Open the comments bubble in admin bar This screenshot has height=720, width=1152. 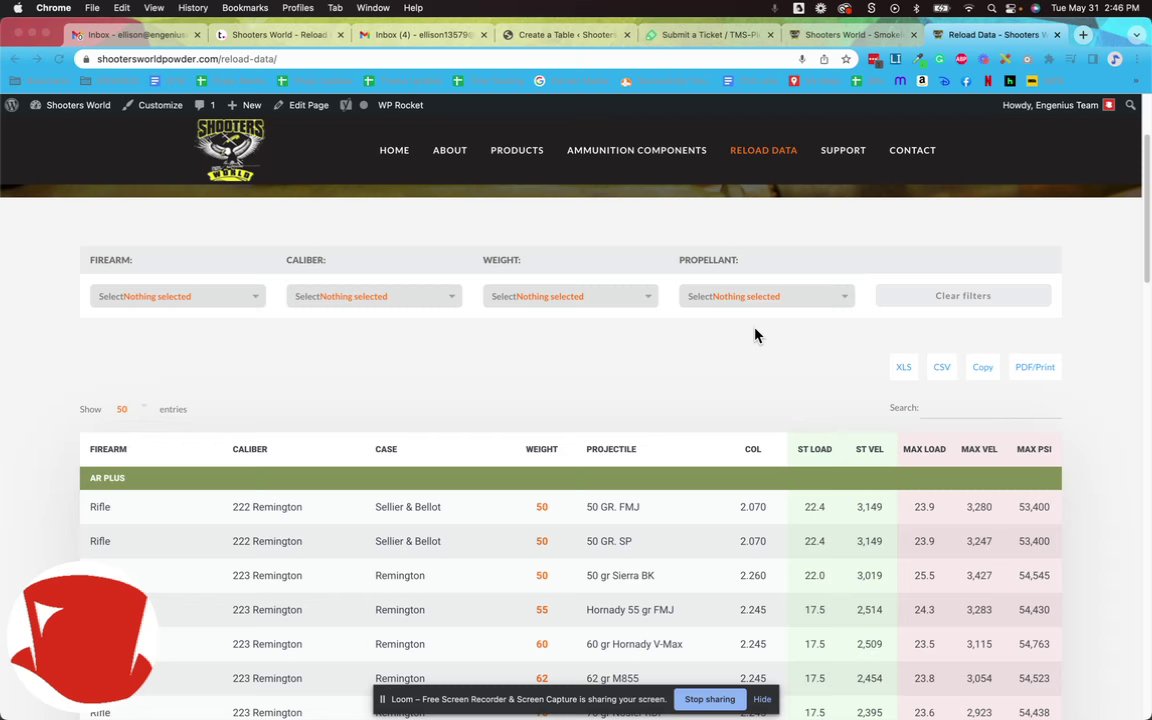click(204, 105)
